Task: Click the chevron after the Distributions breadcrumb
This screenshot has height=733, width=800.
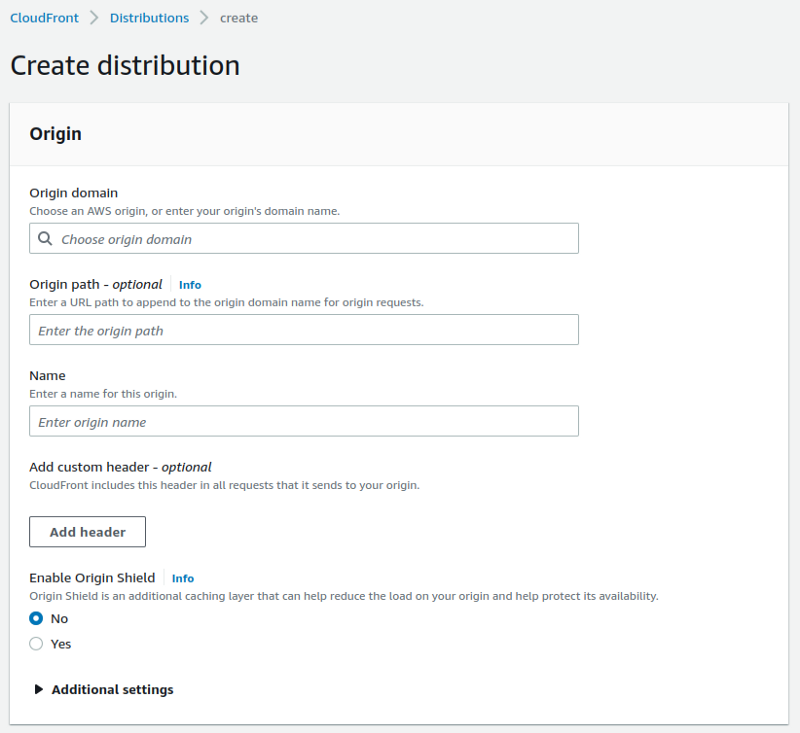Action: coord(204,18)
